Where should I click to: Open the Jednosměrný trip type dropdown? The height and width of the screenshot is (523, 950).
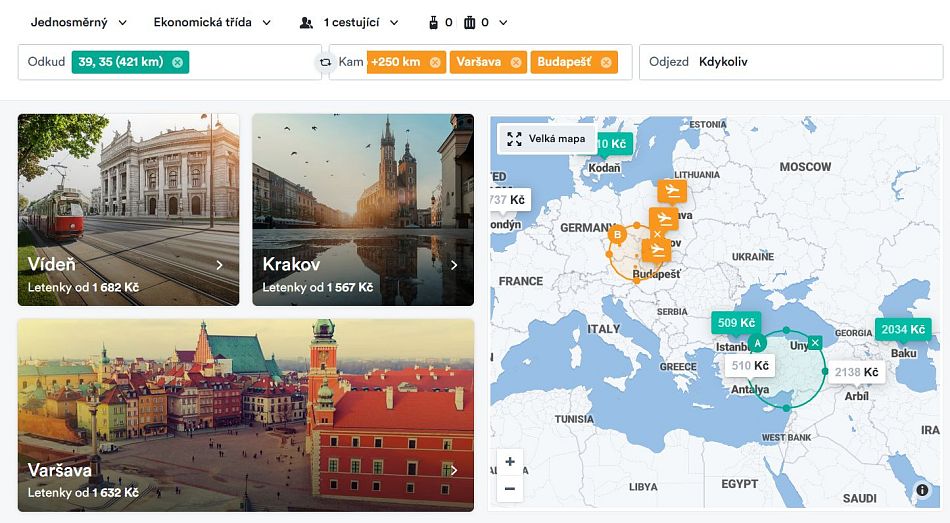pyautogui.click(x=79, y=22)
